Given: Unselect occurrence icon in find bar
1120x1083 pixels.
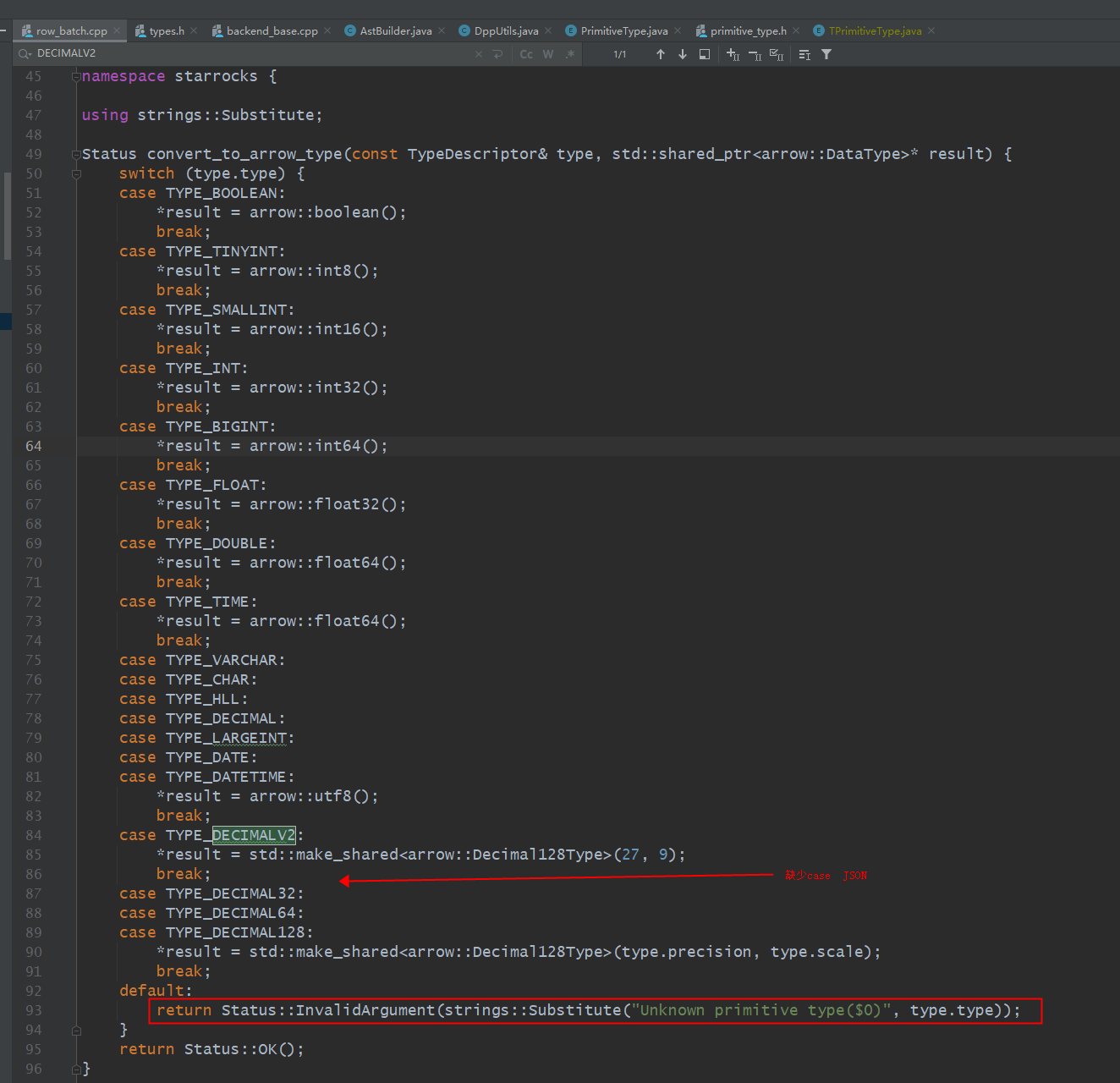Looking at the screenshot, I should [x=755, y=54].
